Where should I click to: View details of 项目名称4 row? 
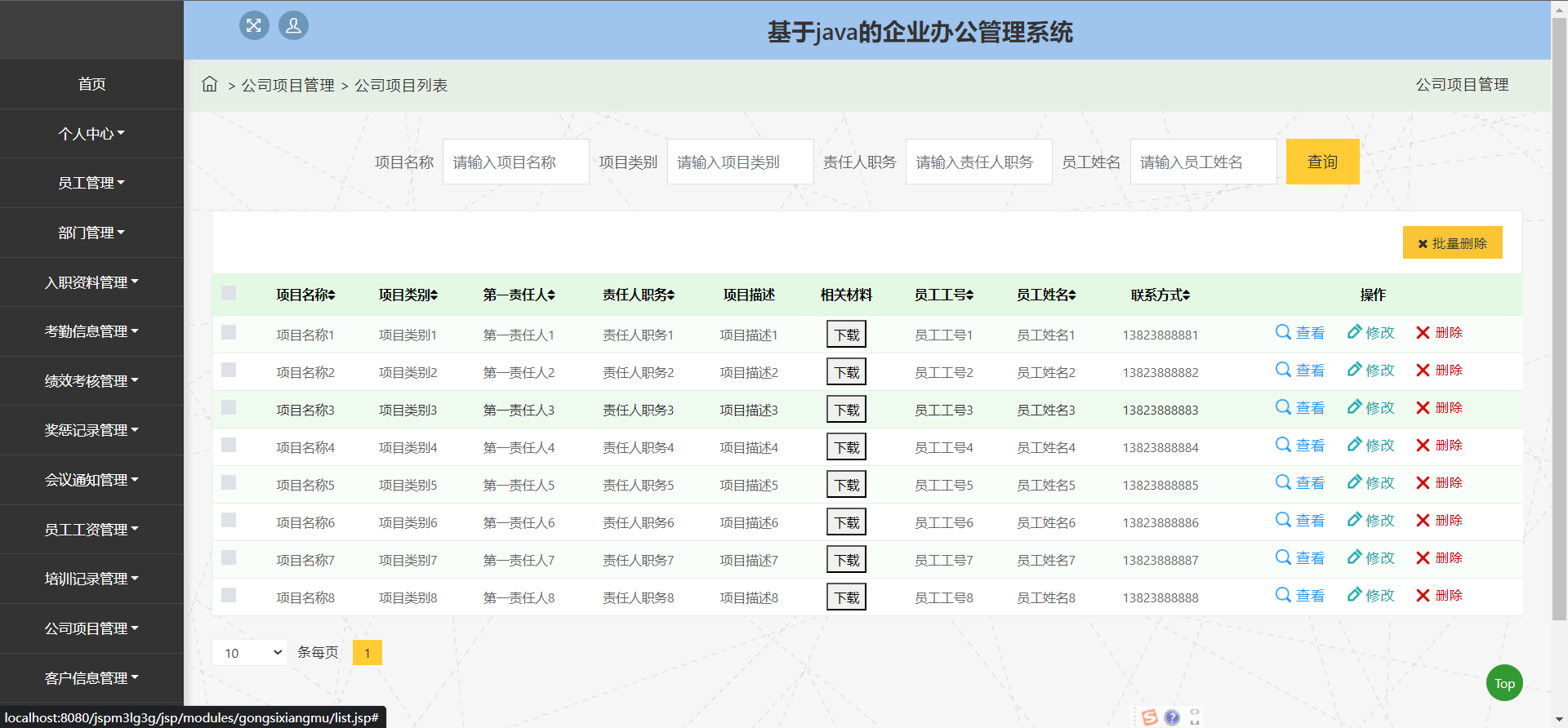coord(1300,445)
